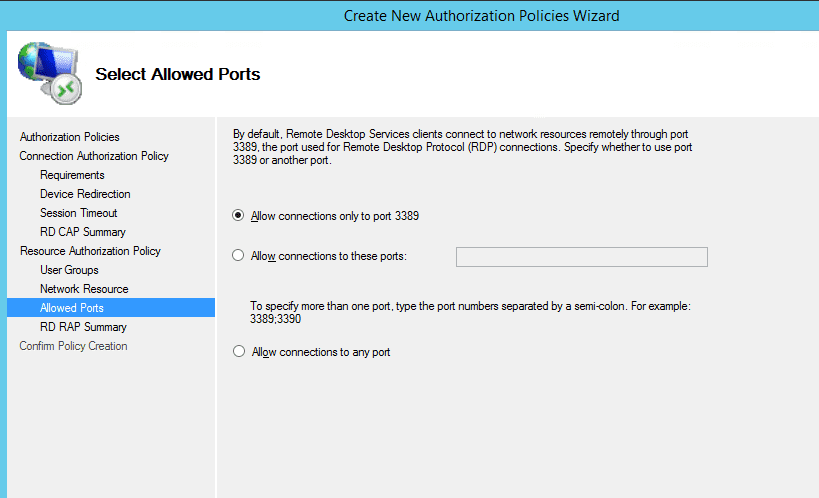Go to Resource Authorization Policy step
Viewport: 819px width, 498px height.
pos(90,251)
